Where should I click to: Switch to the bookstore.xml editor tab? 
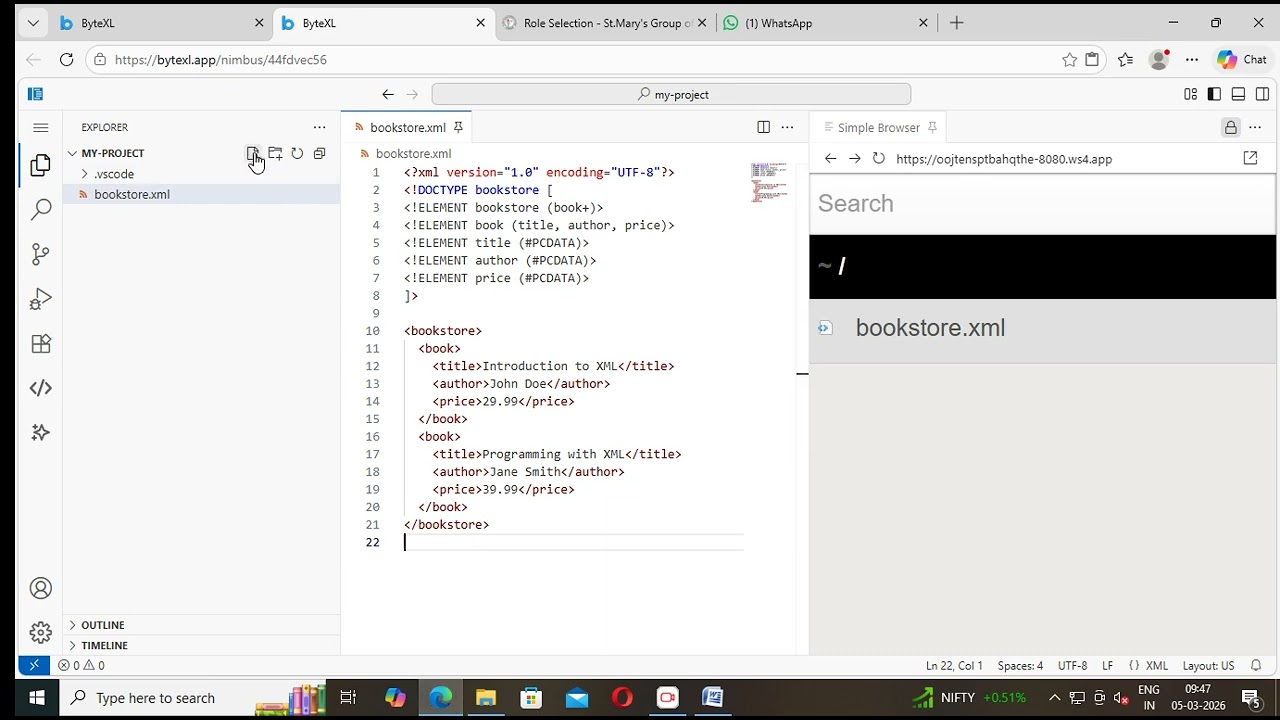click(407, 127)
